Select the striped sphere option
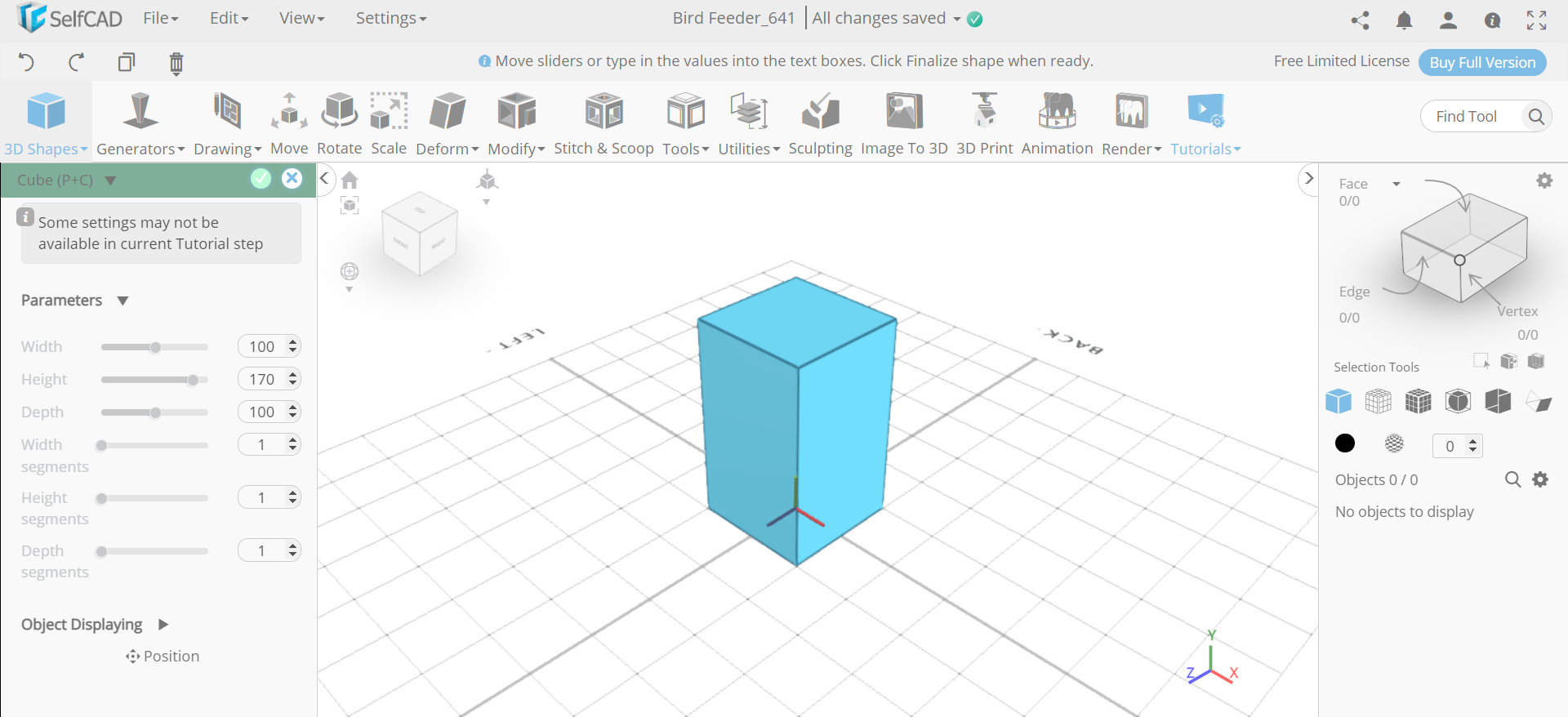Viewport: 1568px width, 717px height. (1394, 443)
